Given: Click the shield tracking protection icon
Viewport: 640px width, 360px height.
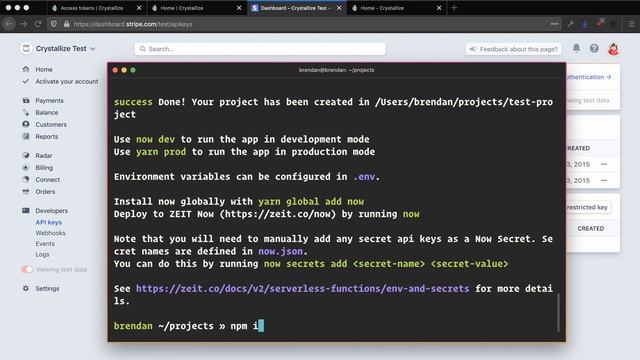Looking at the screenshot, I should click(54, 24).
